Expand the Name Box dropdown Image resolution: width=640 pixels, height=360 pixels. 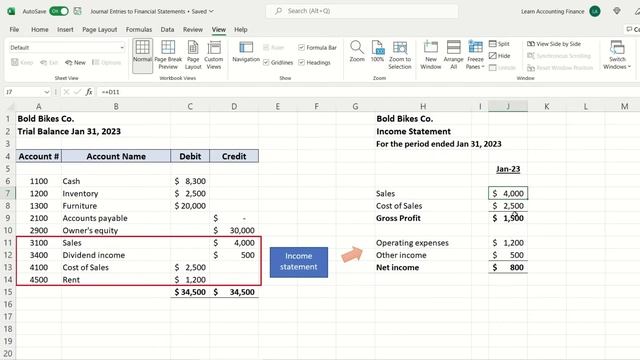coord(47,92)
